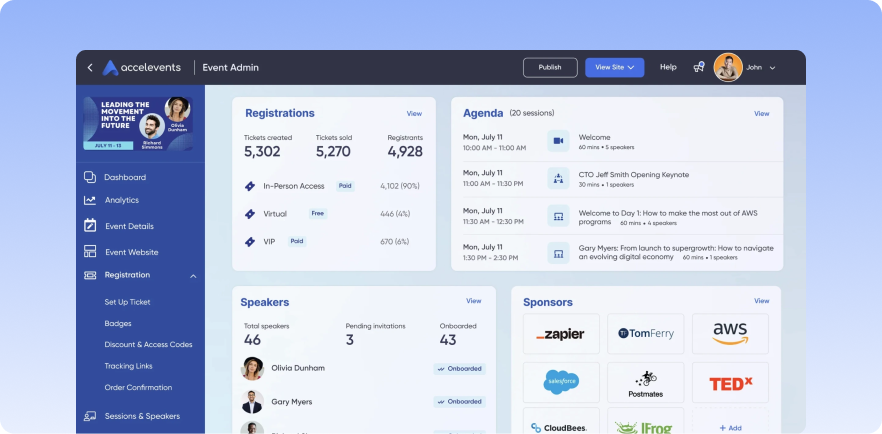Click the Zapier sponsor logo tile
Image resolution: width=882 pixels, height=434 pixels.
click(561, 334)
